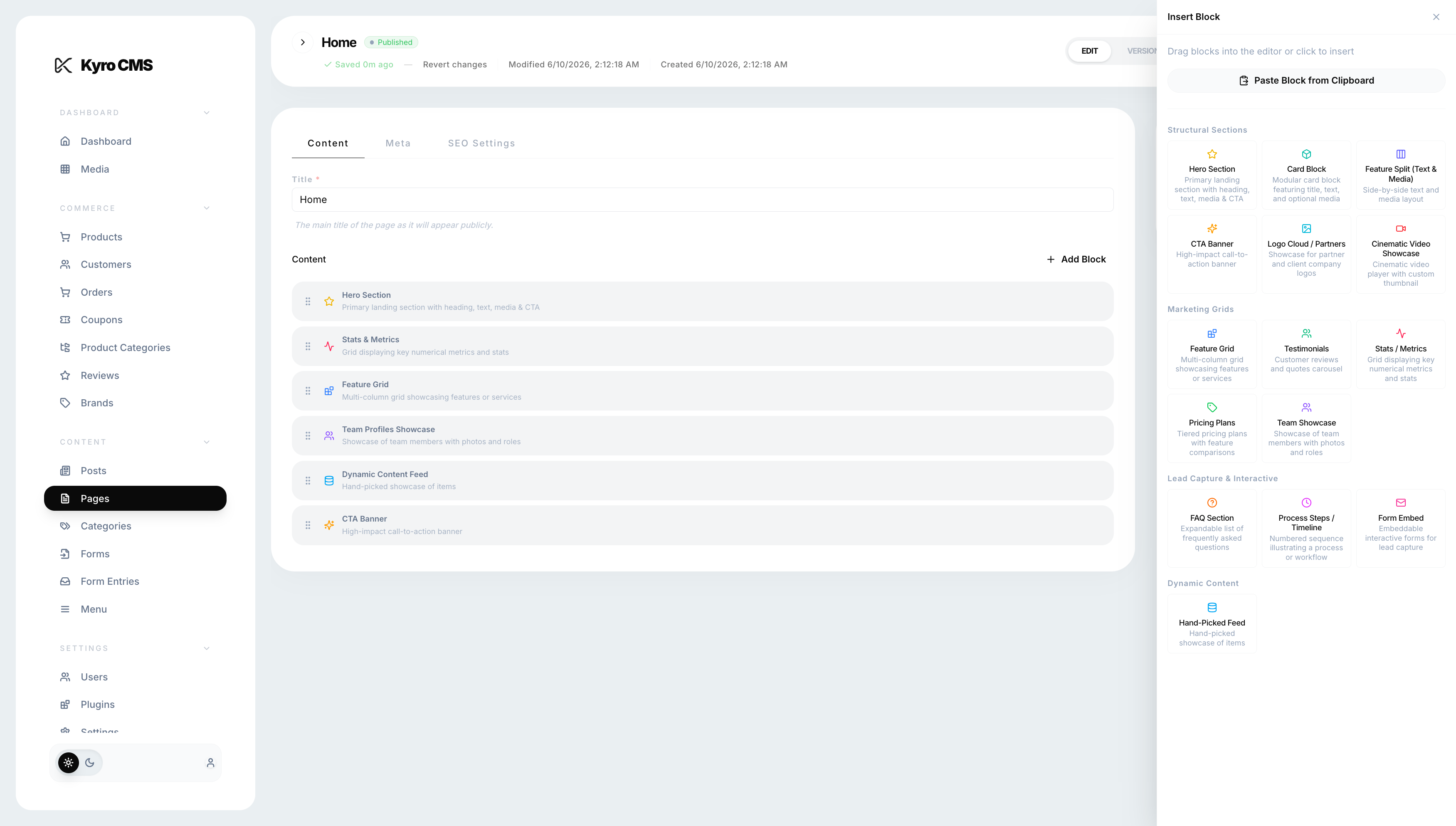Open the Team Profiles Showcase block
1456x826 pixels.
click(x=703, y=436)
